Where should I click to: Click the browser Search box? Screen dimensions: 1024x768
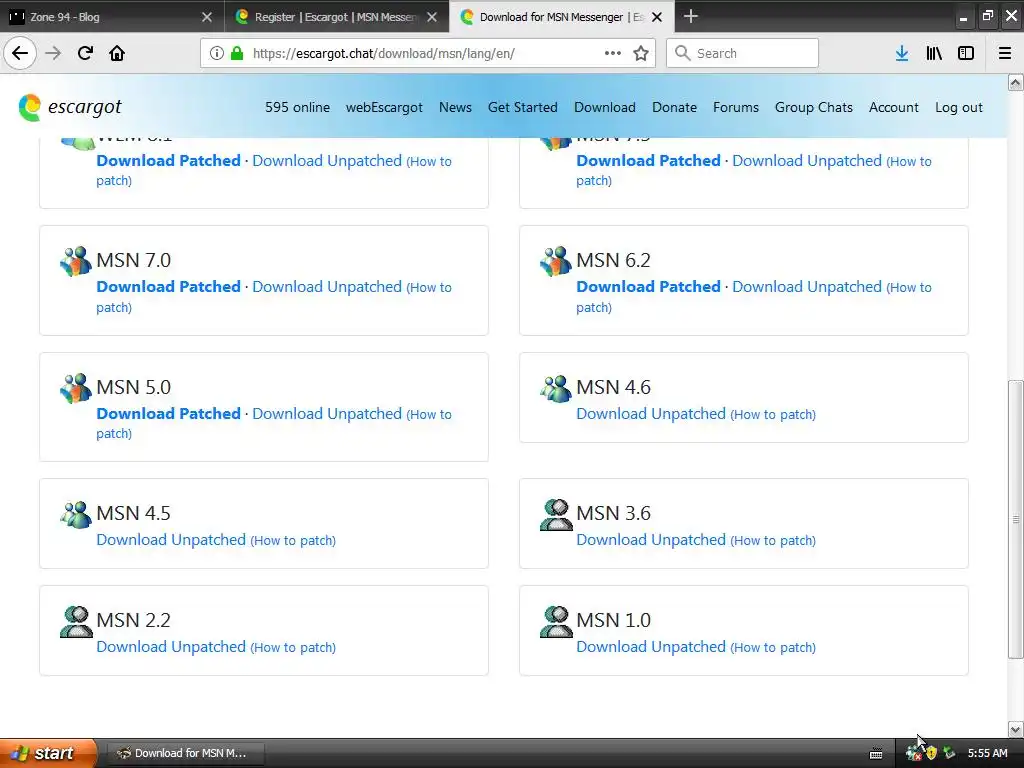point(742,53)
